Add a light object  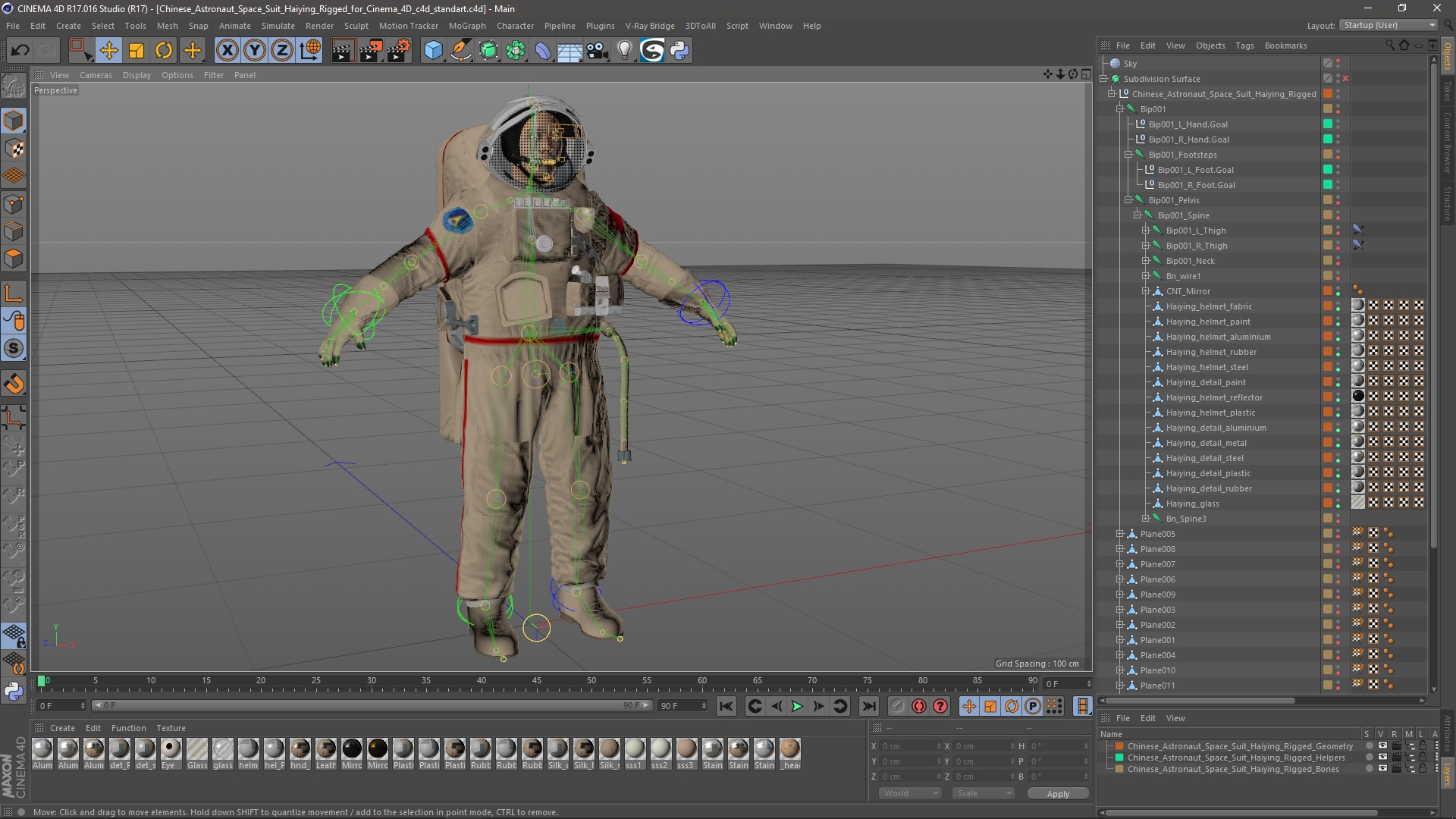(625, 51)
